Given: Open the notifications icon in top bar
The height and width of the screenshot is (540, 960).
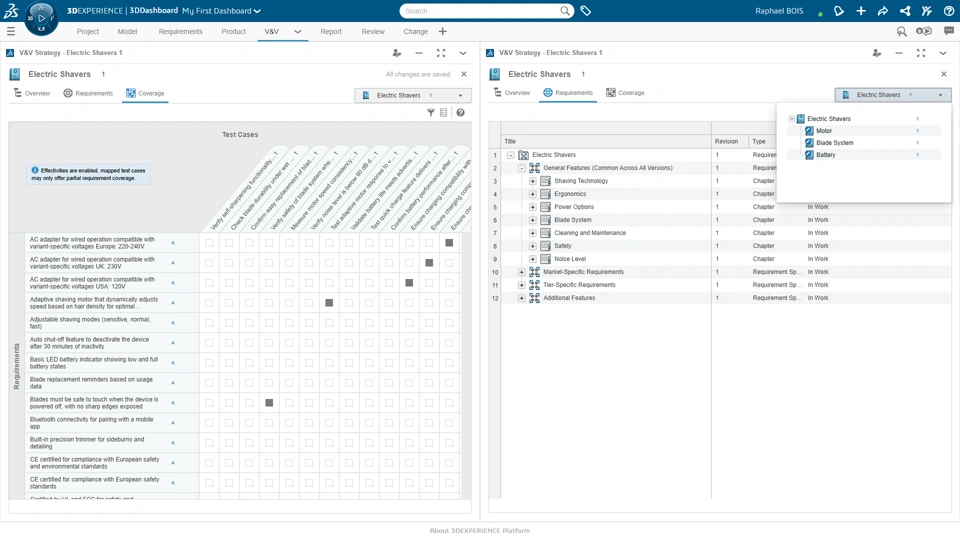Looking at the screenshot, I should pyautogui.click(x=839, y=10).
